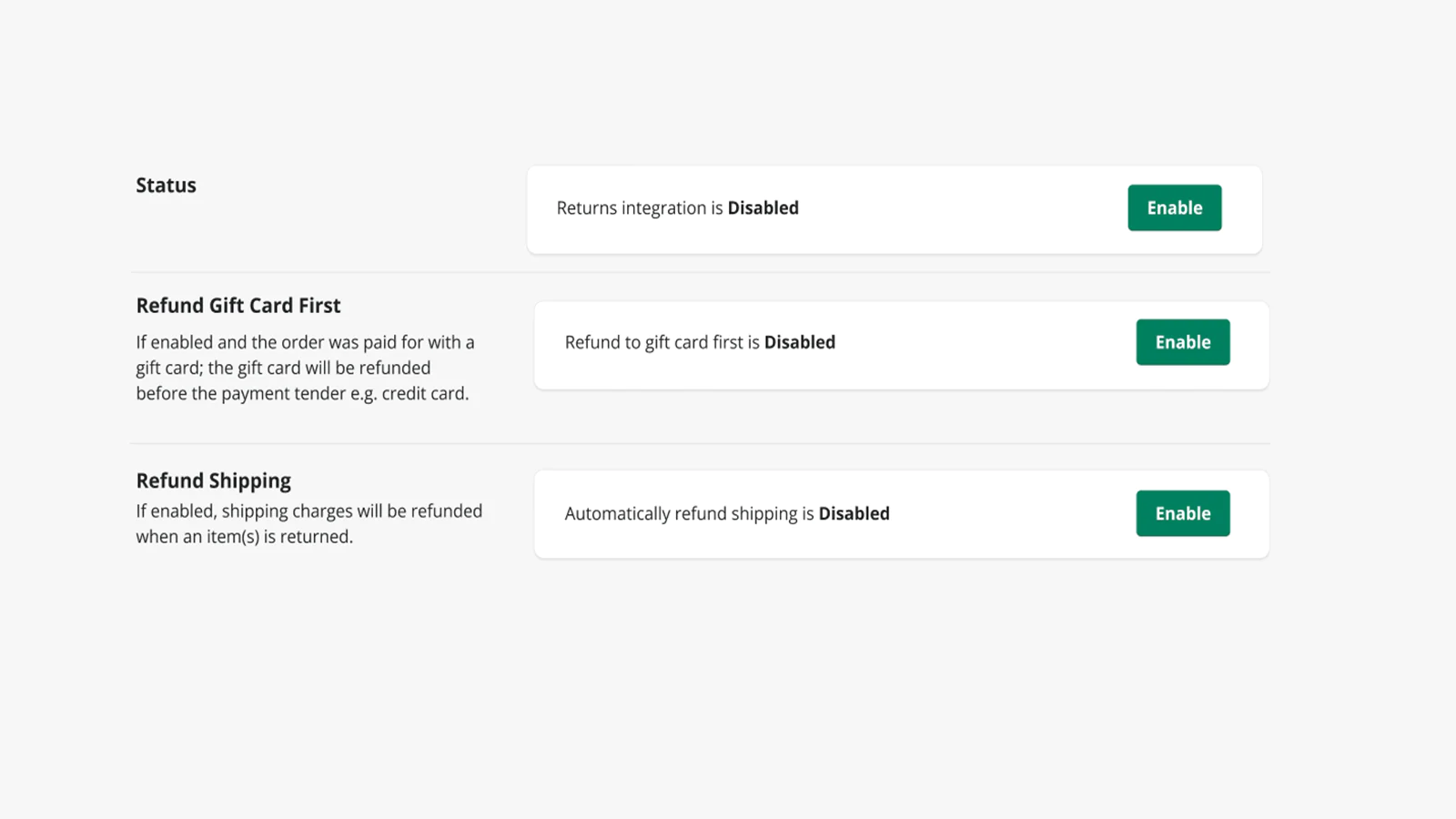Click bold Disabled after refund shipping
This screenshot has height=819, width=1456.
(854, 514)
